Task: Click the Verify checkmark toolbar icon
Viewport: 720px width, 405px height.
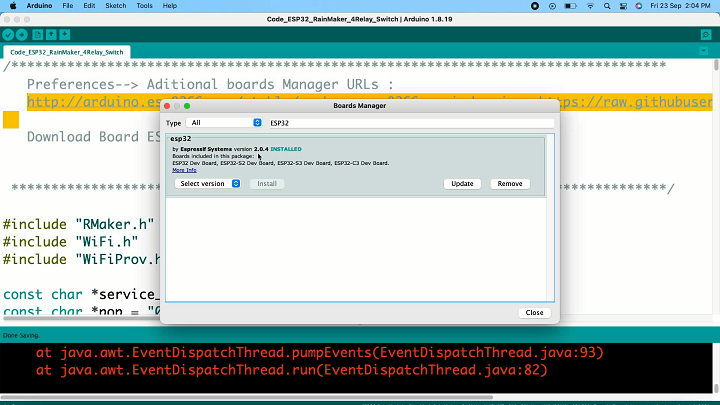Action: 8,35
